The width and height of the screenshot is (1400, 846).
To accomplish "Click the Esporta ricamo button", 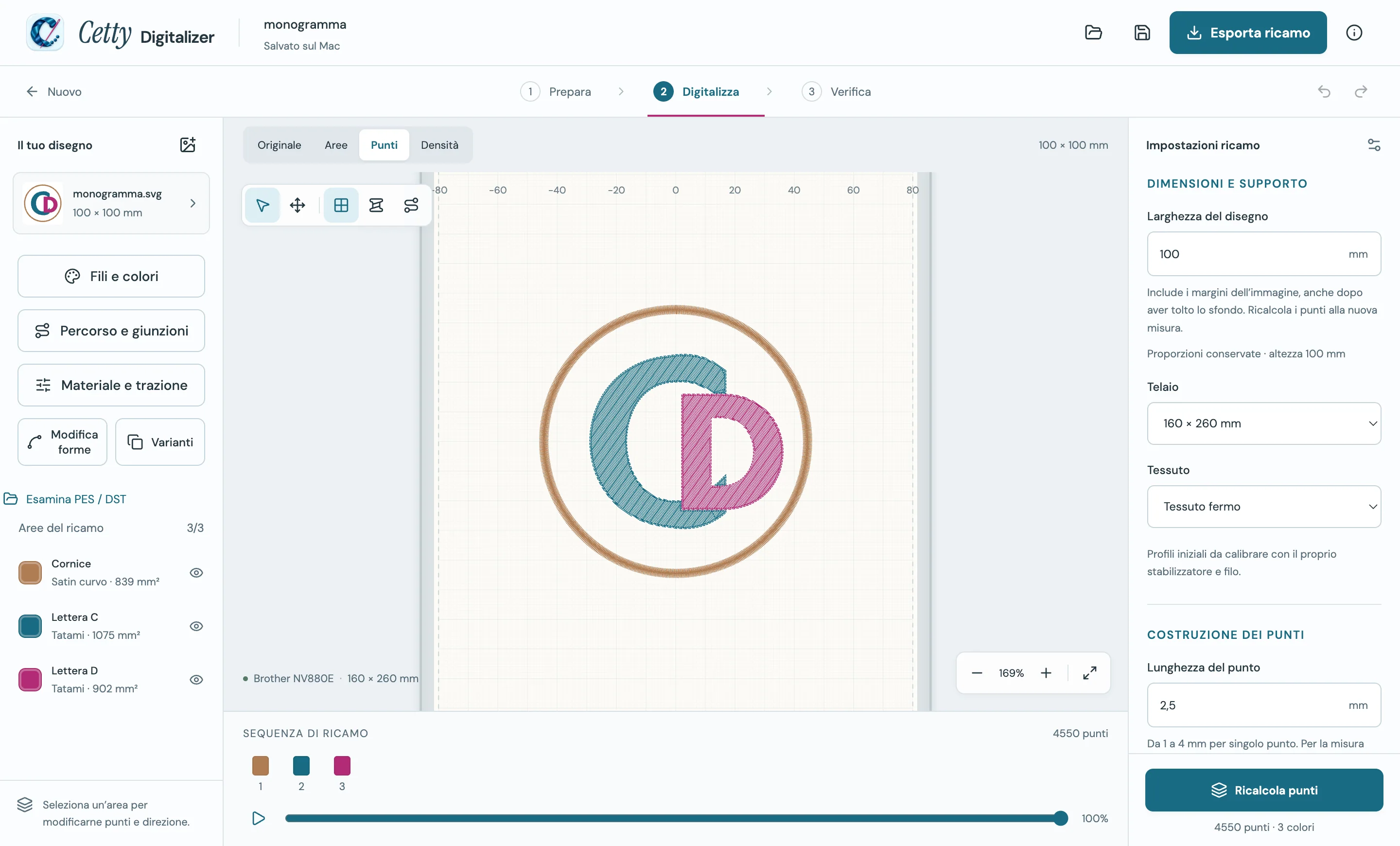I will click(1248, 33).
